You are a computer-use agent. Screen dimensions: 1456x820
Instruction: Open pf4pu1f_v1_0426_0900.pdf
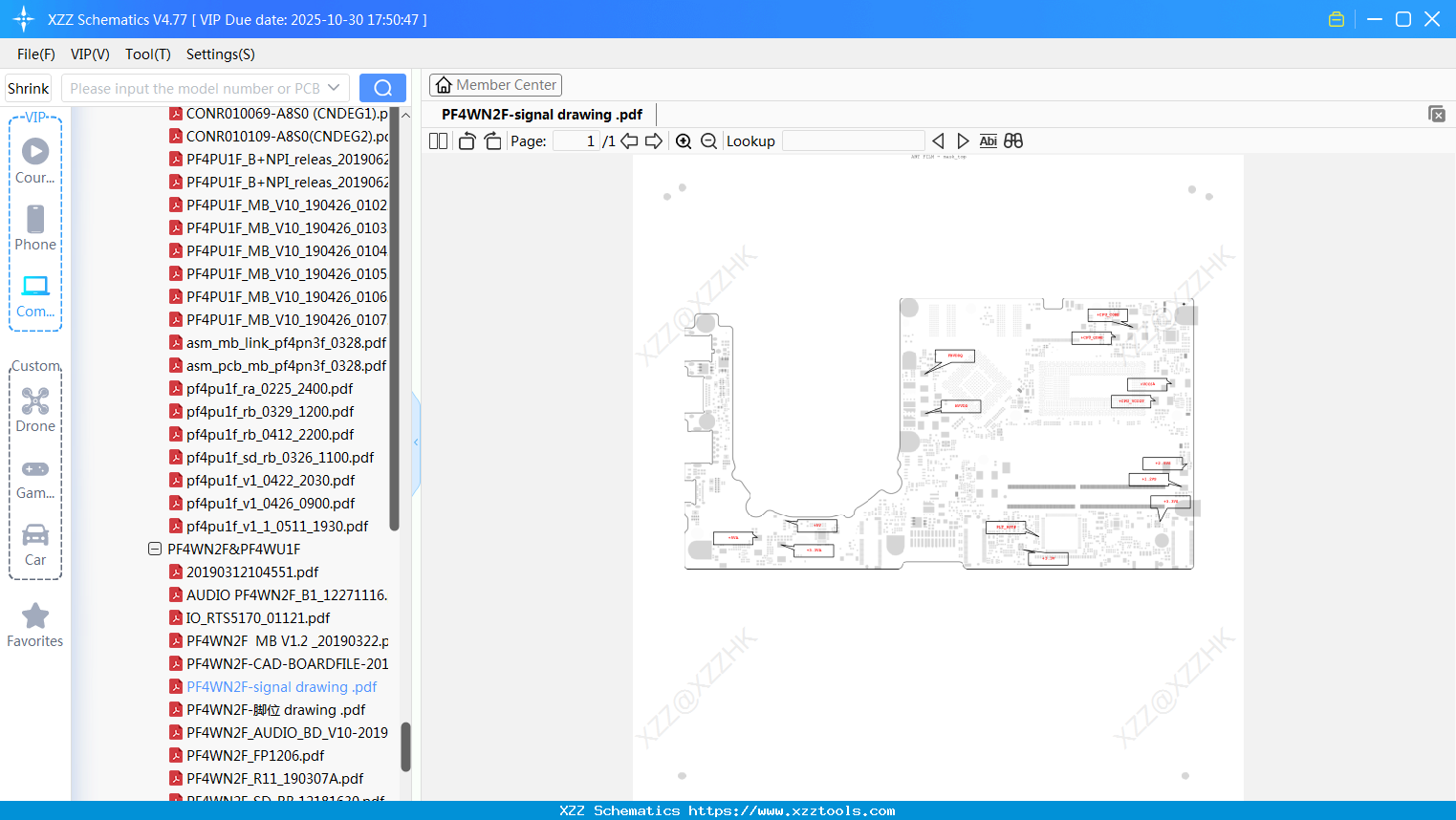pos(262,504)
